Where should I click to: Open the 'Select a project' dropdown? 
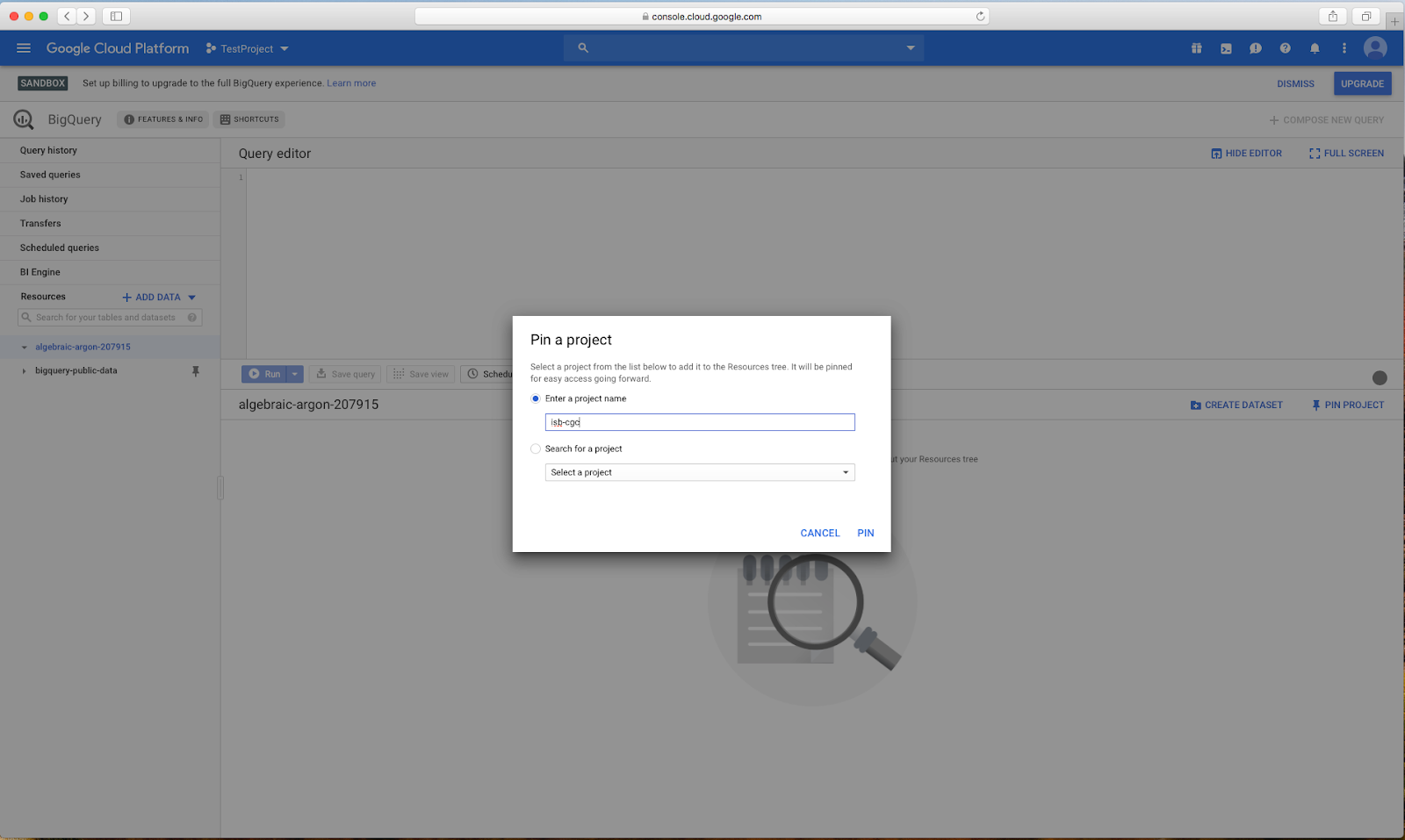[699, 472]
